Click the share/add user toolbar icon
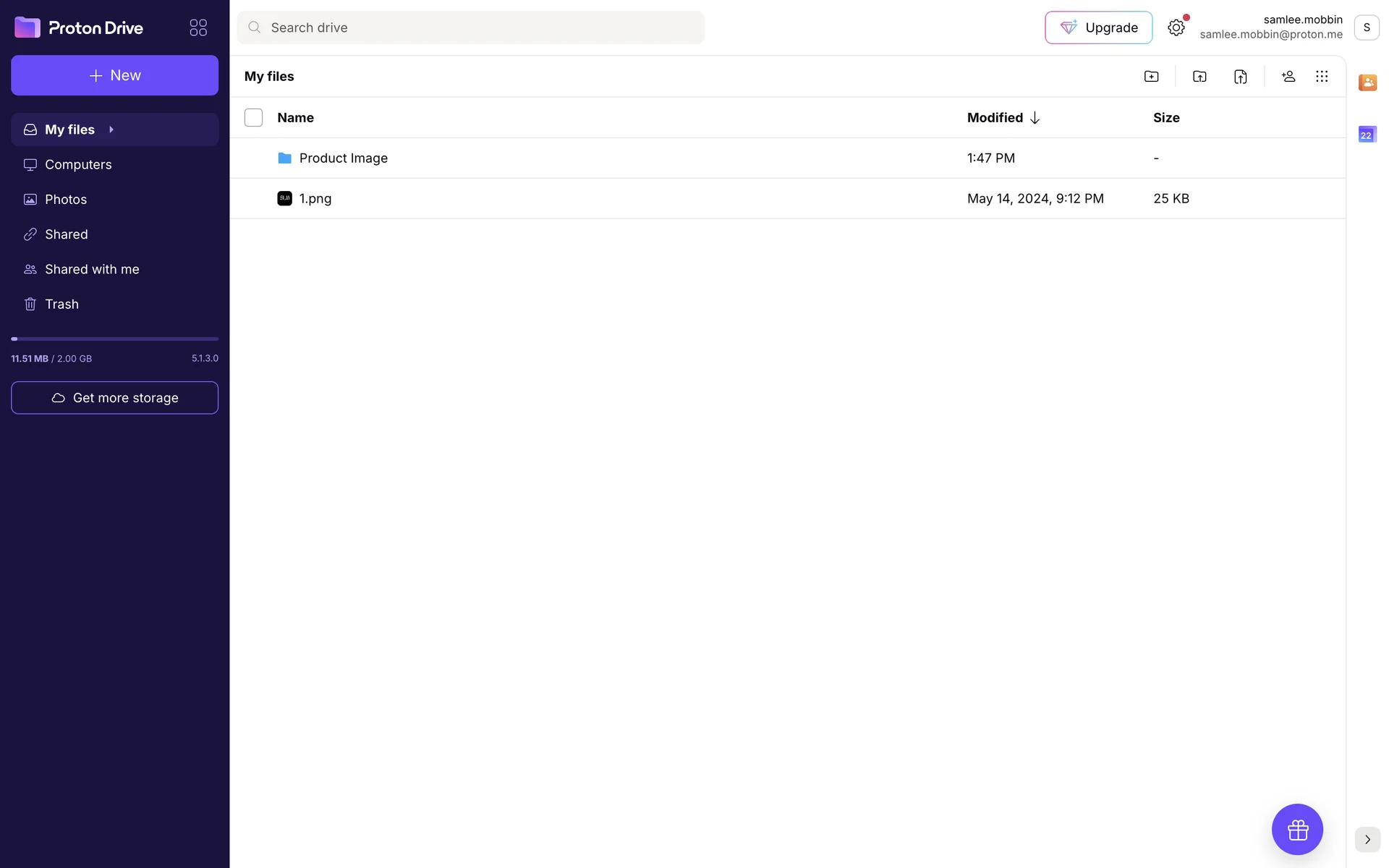Image resolution: width=1389 pixels, height=868 pixels. [1288, 77]
